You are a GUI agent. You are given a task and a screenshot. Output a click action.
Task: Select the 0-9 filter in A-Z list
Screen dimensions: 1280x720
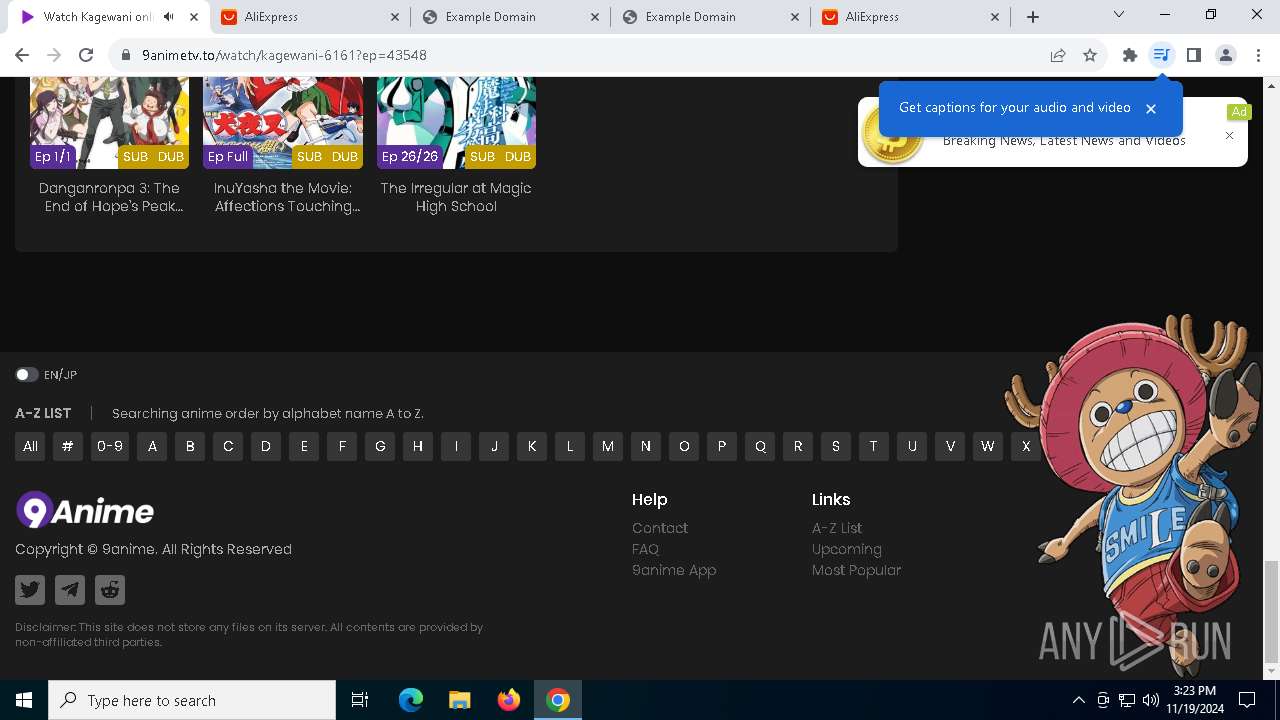tap(109, 446)
